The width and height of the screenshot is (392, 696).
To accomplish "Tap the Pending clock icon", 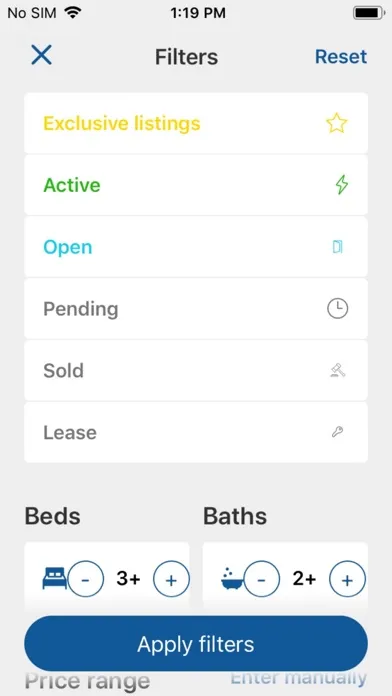I will tap(337, 308).
